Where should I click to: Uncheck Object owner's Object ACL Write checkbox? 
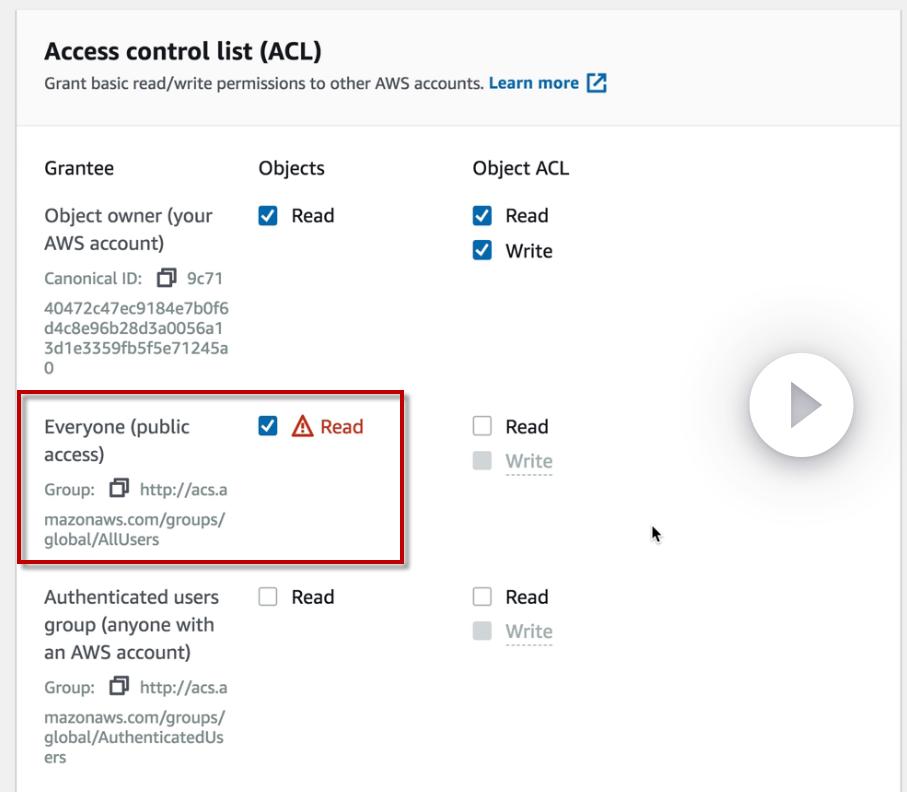(x=482, y=251)
